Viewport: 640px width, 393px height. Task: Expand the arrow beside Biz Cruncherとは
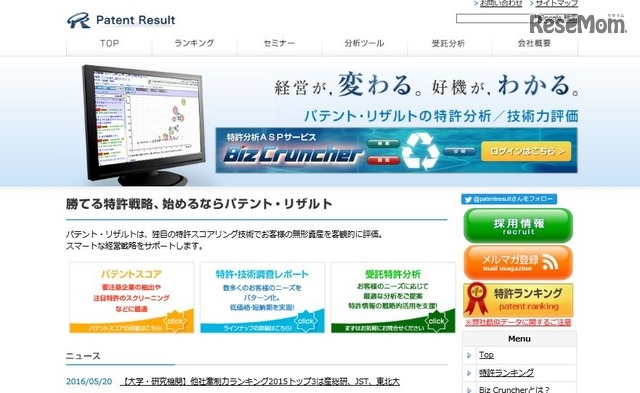(x=469, y=390)
